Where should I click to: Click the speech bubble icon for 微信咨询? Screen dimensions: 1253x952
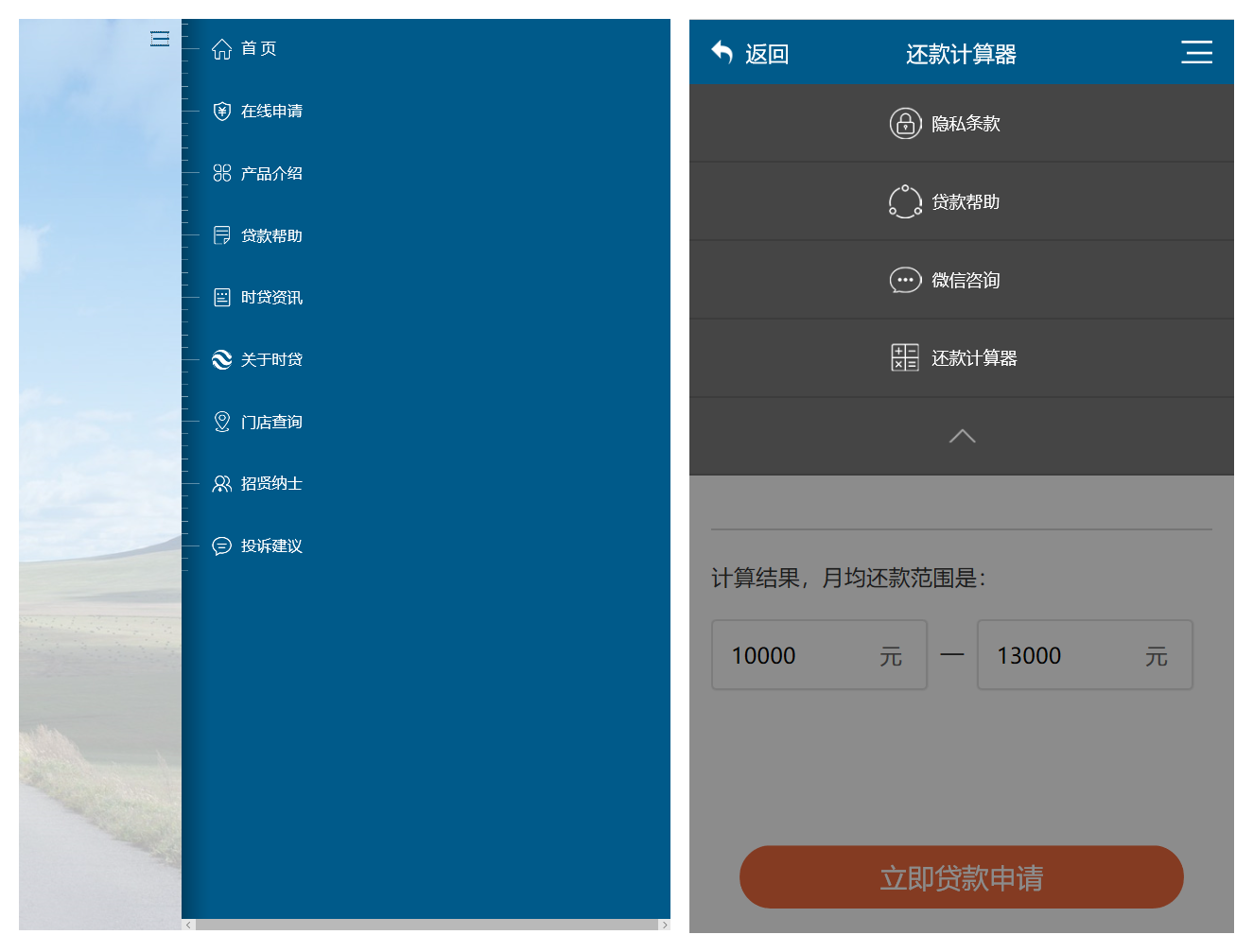(x=905, y=280)
